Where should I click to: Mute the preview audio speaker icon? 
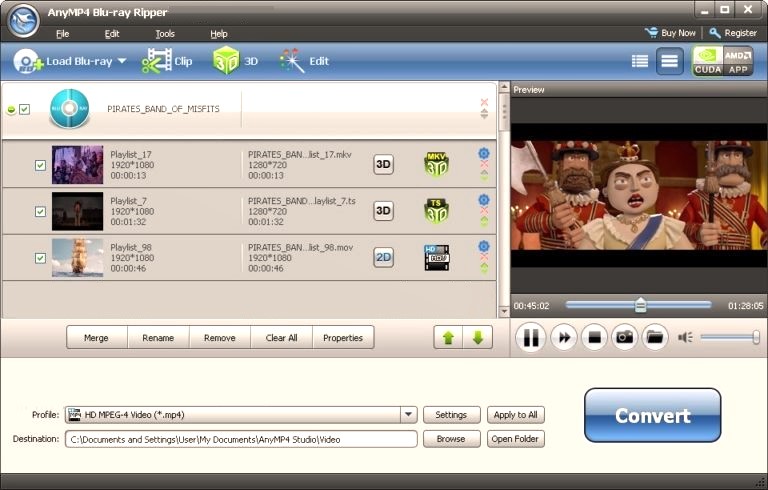(x=685, y=337)
